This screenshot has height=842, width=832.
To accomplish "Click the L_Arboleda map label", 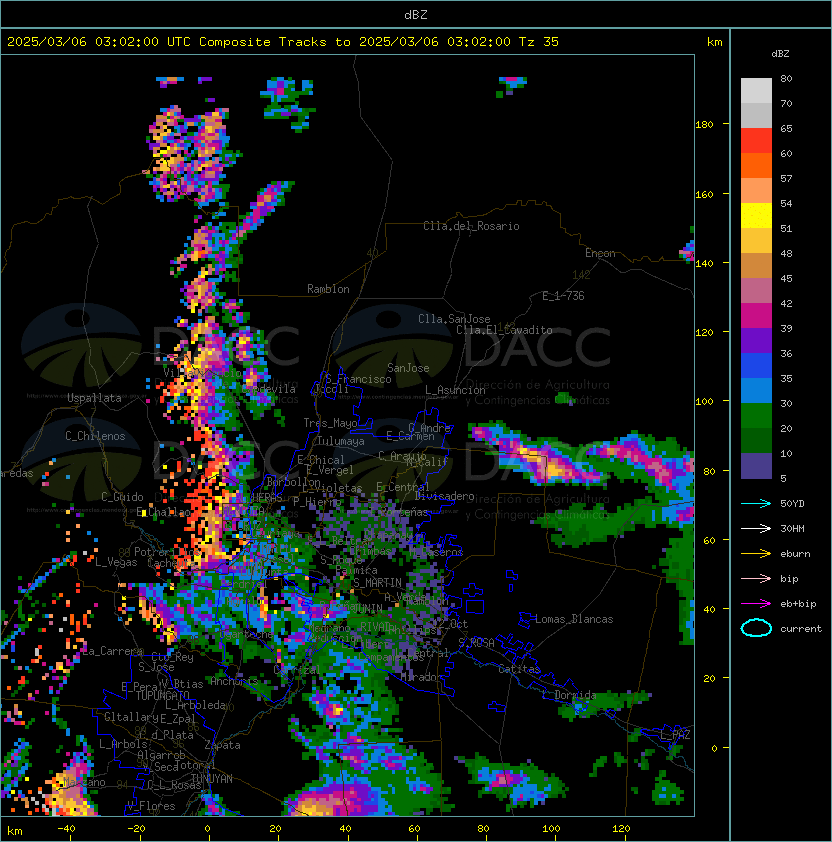I will click(x=195, y=705).
